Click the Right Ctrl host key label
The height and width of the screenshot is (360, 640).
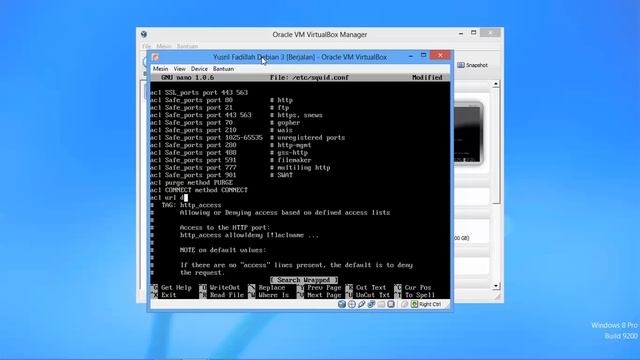point(430,304)
